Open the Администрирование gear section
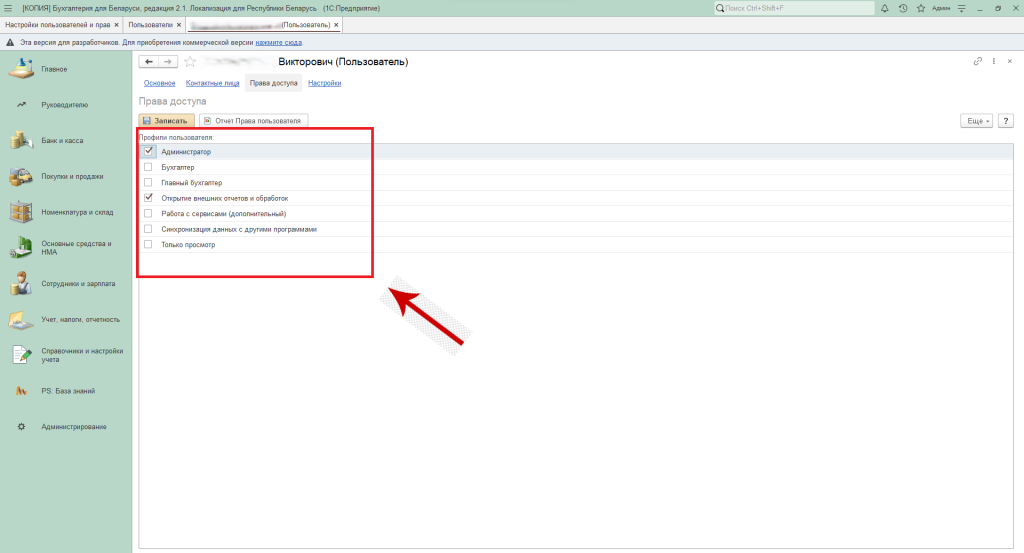The height and width of the screenshot is (553, 1024). coord(73,427)
